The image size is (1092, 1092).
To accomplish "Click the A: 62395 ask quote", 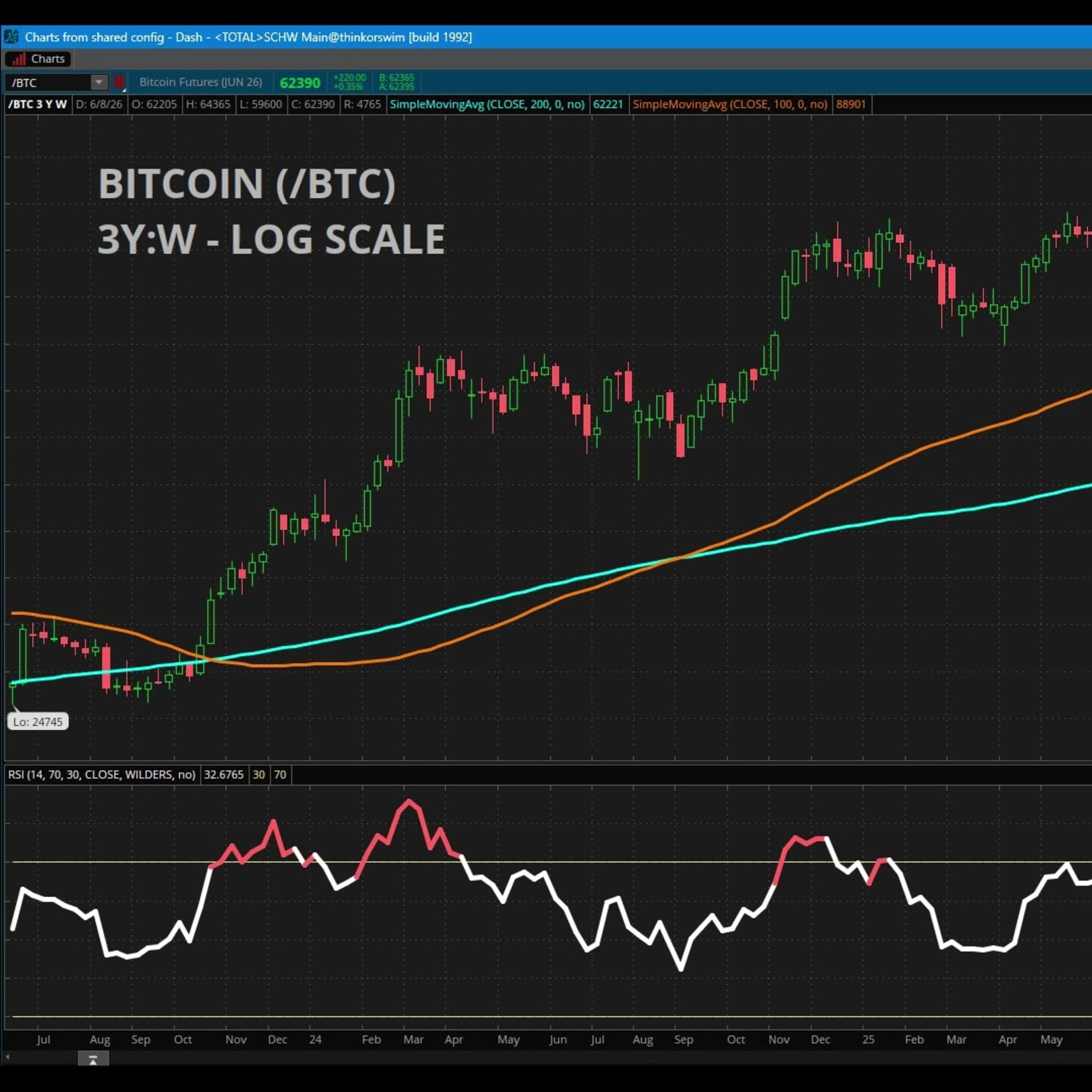I will tap(396, 87).
